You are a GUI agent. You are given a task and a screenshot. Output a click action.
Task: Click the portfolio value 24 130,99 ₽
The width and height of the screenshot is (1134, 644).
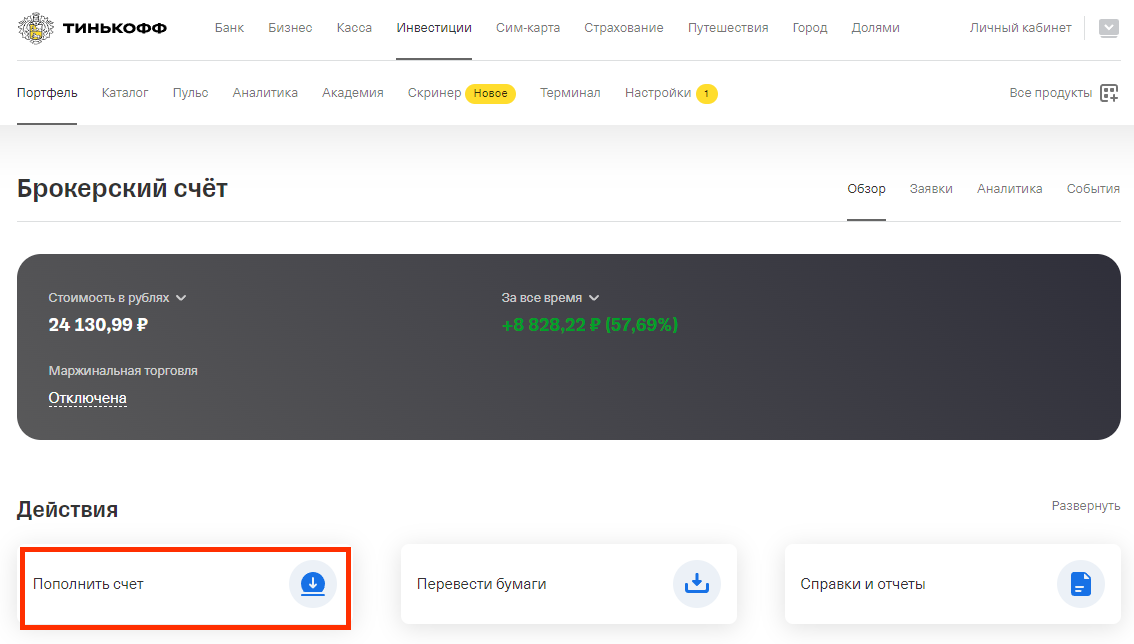[x=98, y=325]
